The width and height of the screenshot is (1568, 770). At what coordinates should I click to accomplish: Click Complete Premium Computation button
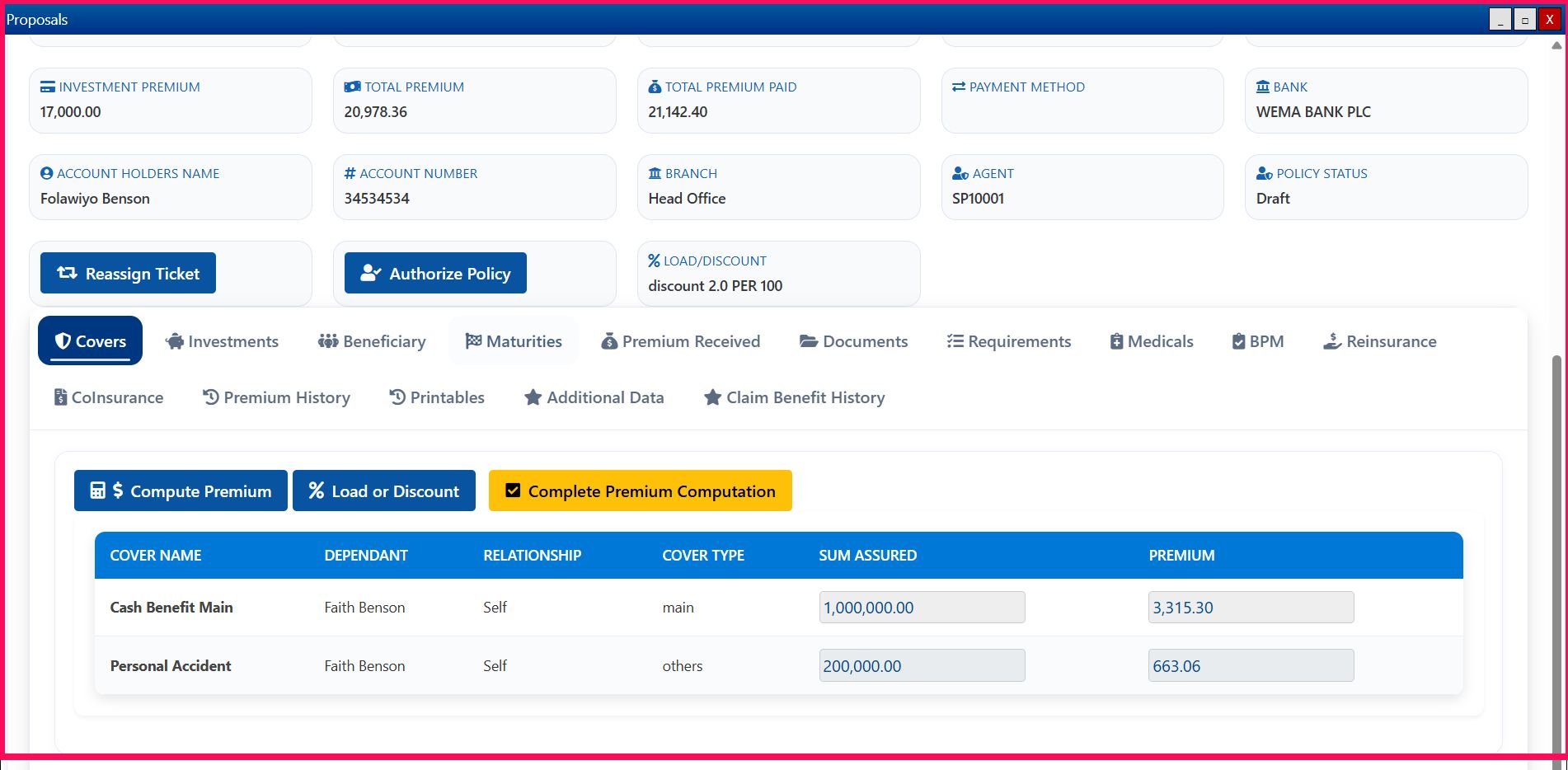[641, 491]
